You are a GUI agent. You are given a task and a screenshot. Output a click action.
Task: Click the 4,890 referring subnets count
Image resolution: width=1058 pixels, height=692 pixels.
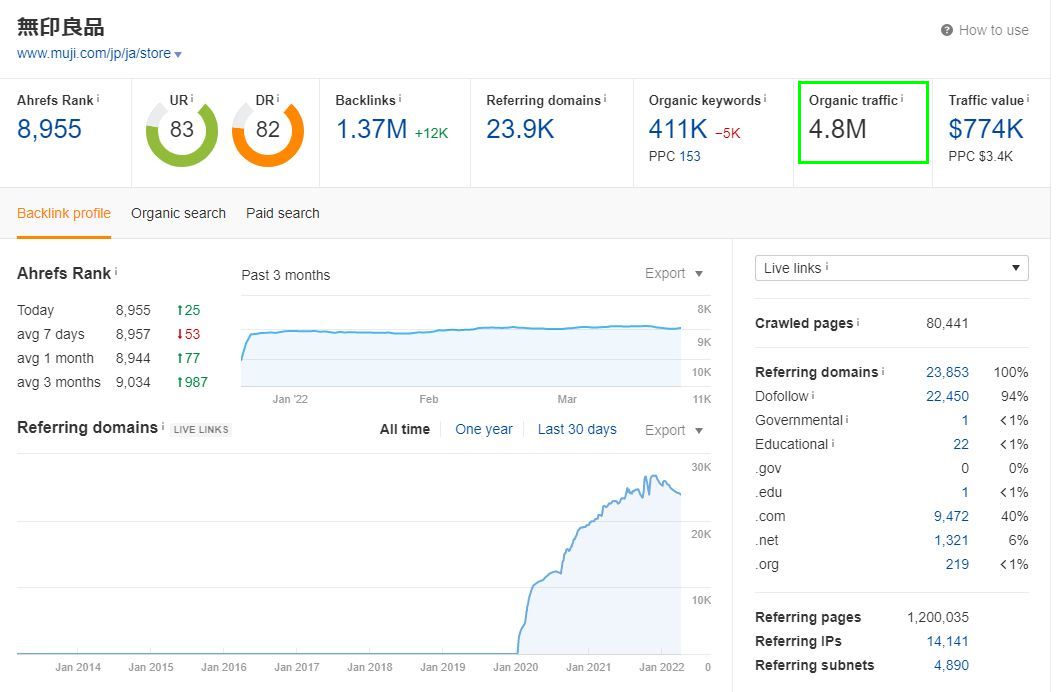tap(951, 665)
